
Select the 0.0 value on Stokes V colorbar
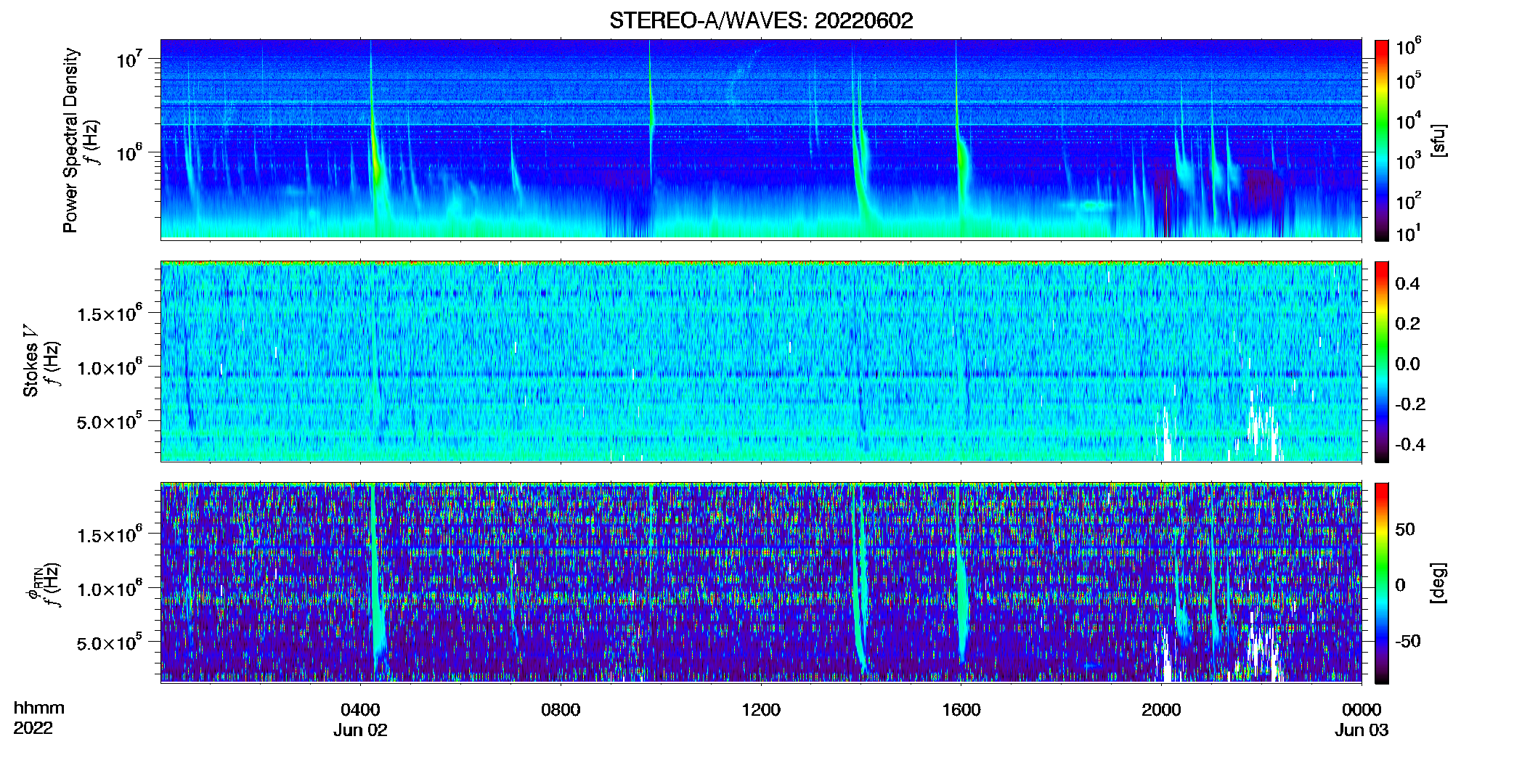[1407, 364]
